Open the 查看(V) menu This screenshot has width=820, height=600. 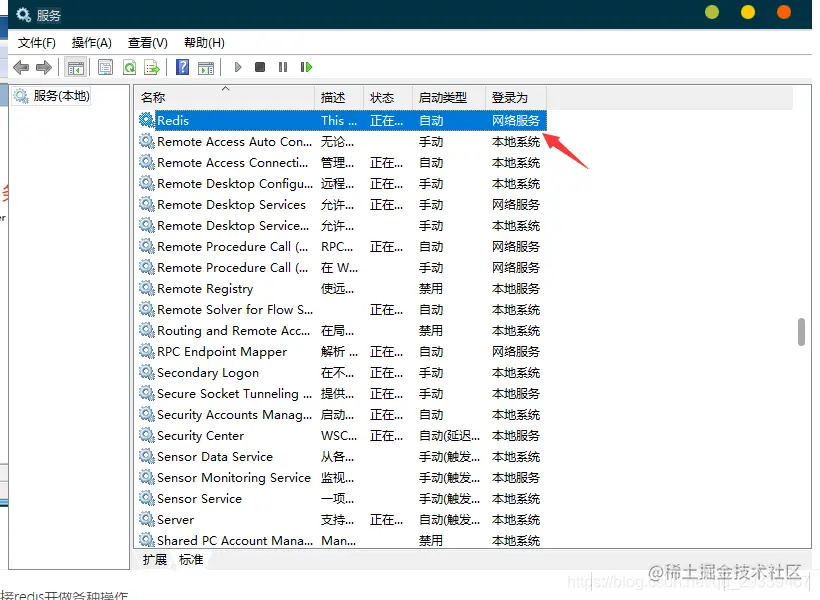[147, 43]
